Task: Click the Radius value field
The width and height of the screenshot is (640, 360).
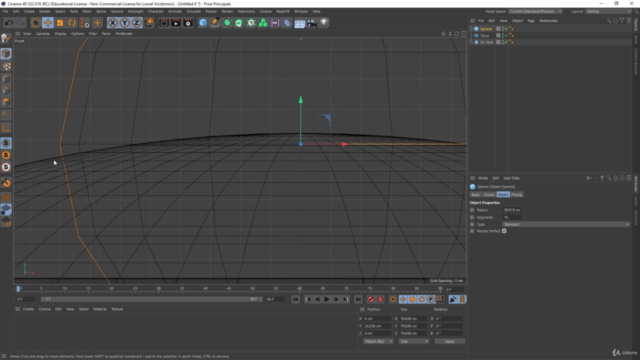Action: [512, 210]
